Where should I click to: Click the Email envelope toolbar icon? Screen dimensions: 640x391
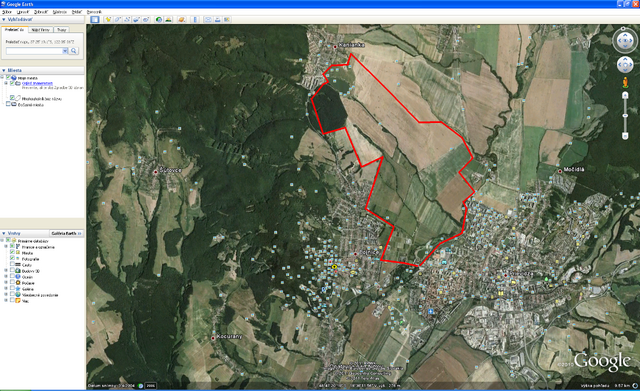(x=208, y=20)
